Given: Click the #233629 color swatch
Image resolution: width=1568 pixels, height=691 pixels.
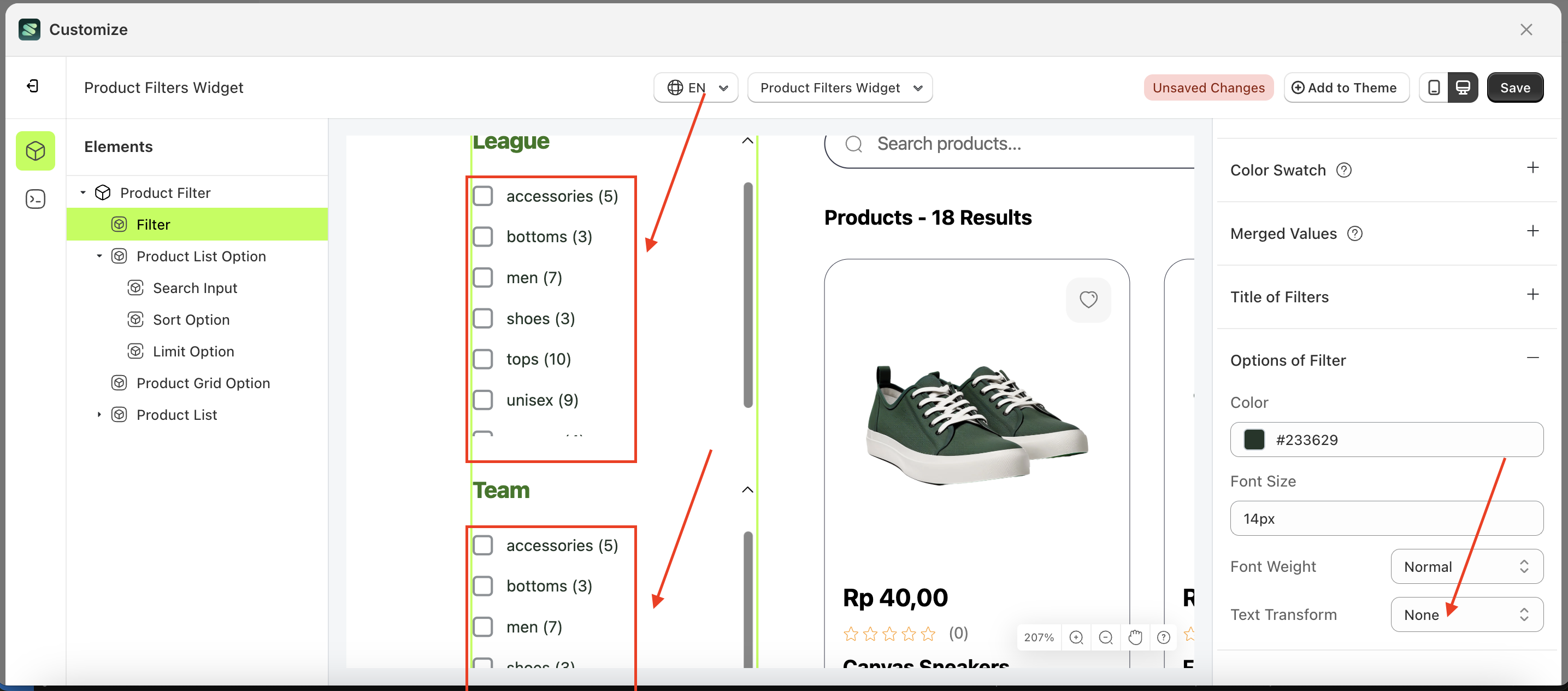Looking at the screenshot, I should (1253, 440).
